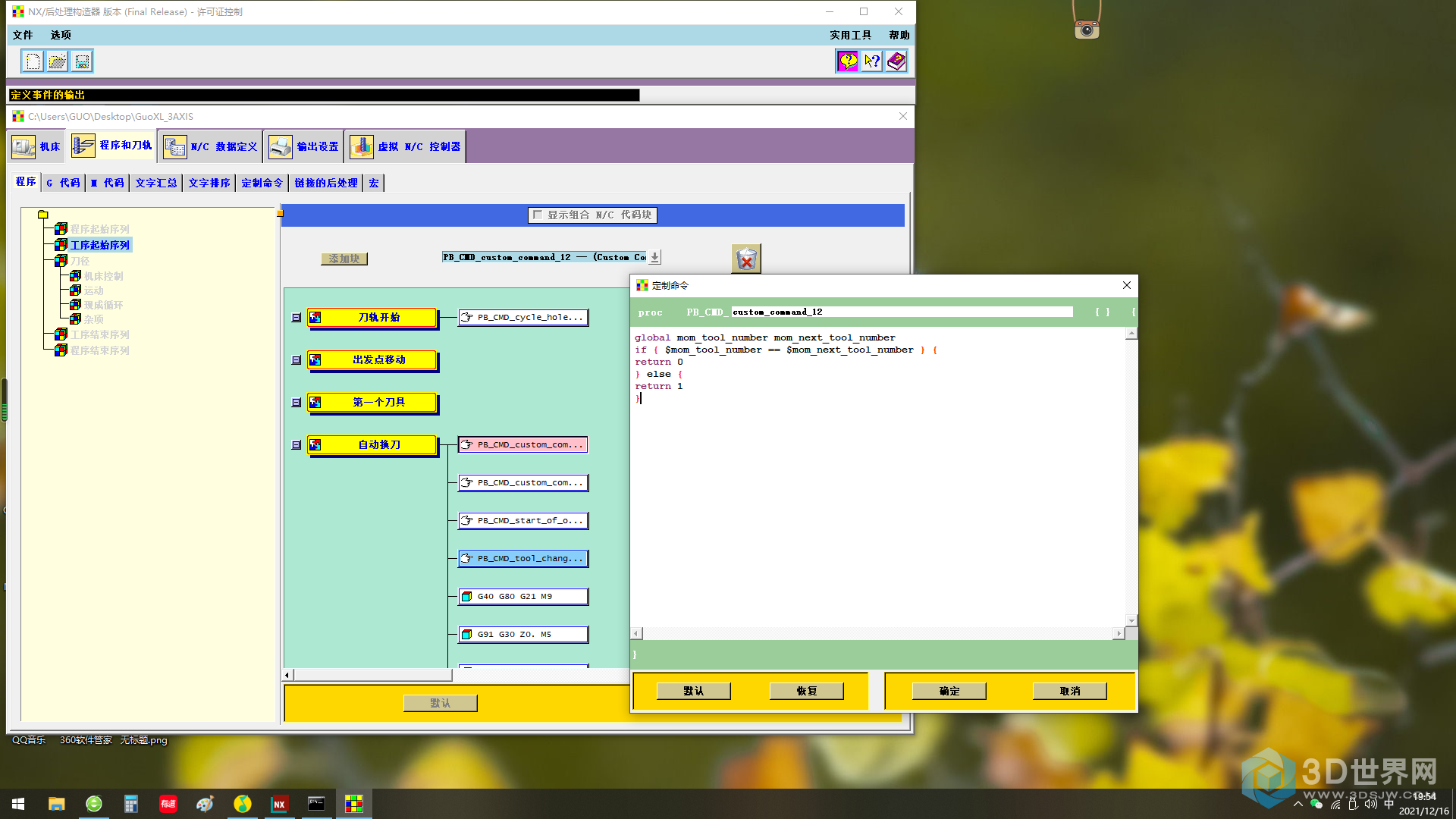
Task: Switch to the 链接的后处理 sub-tab
Action: [326, 183]
